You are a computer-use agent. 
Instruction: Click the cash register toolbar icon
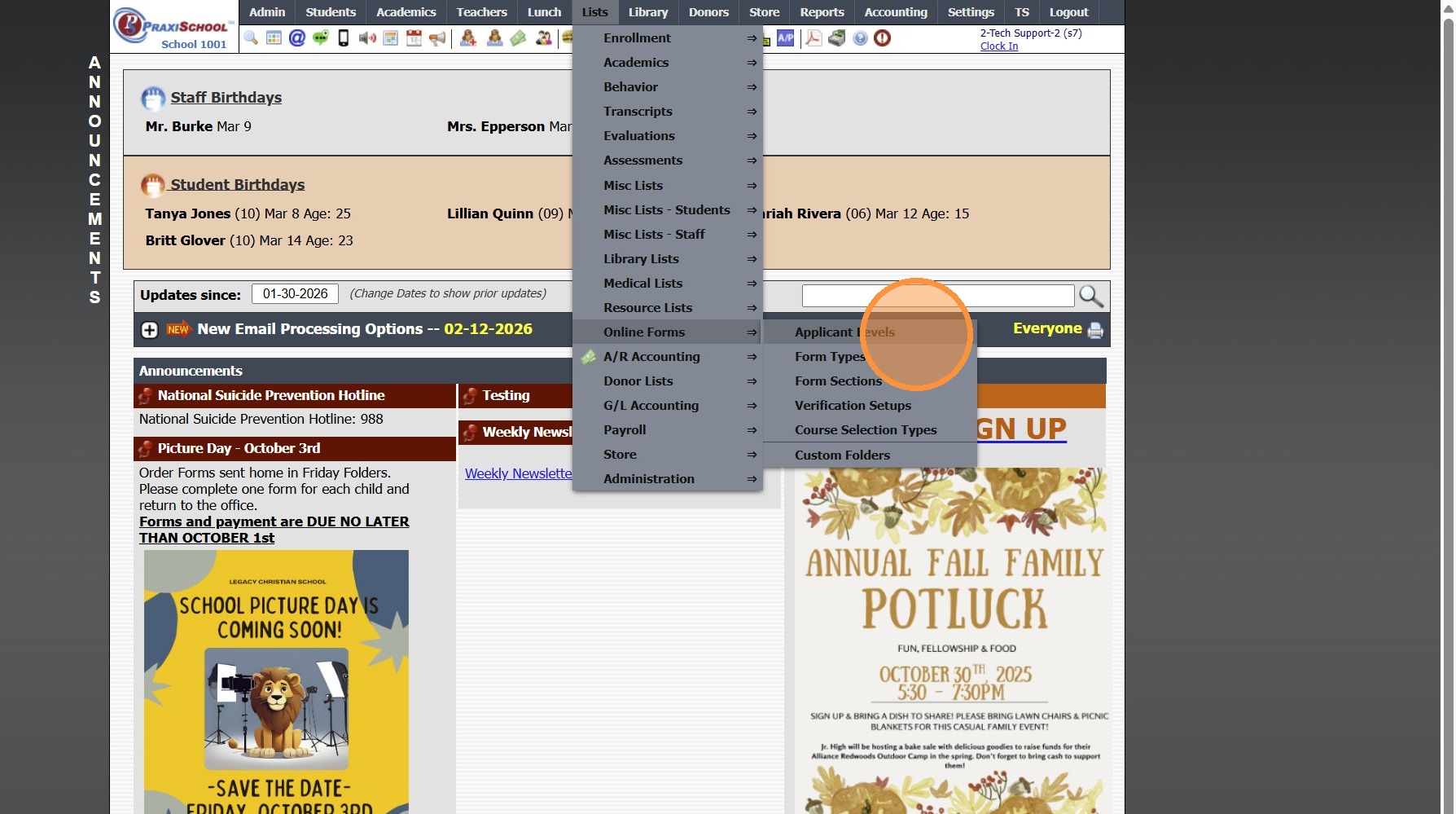(837, 38)
